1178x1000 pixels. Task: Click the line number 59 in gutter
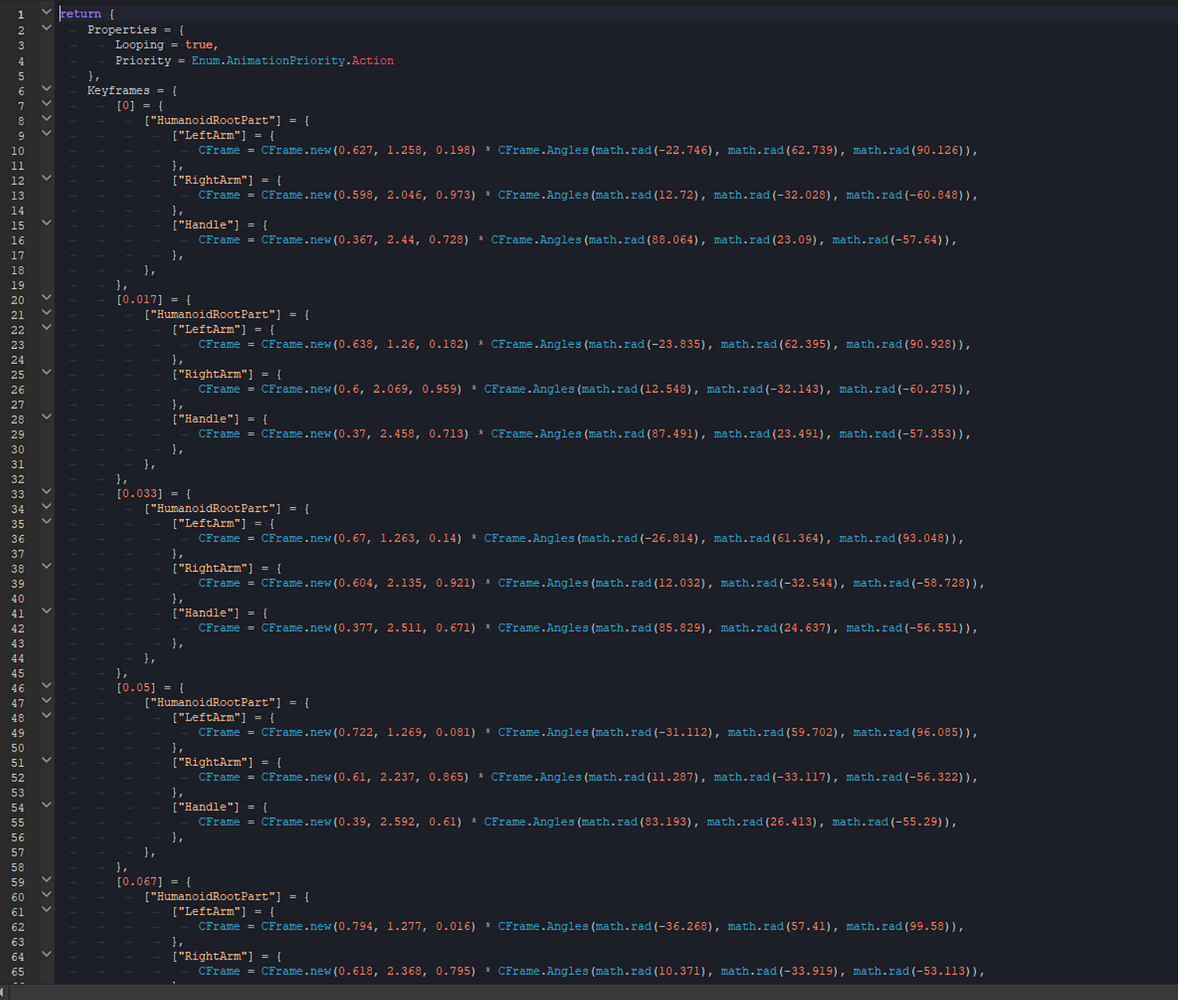tap(17, 883)
